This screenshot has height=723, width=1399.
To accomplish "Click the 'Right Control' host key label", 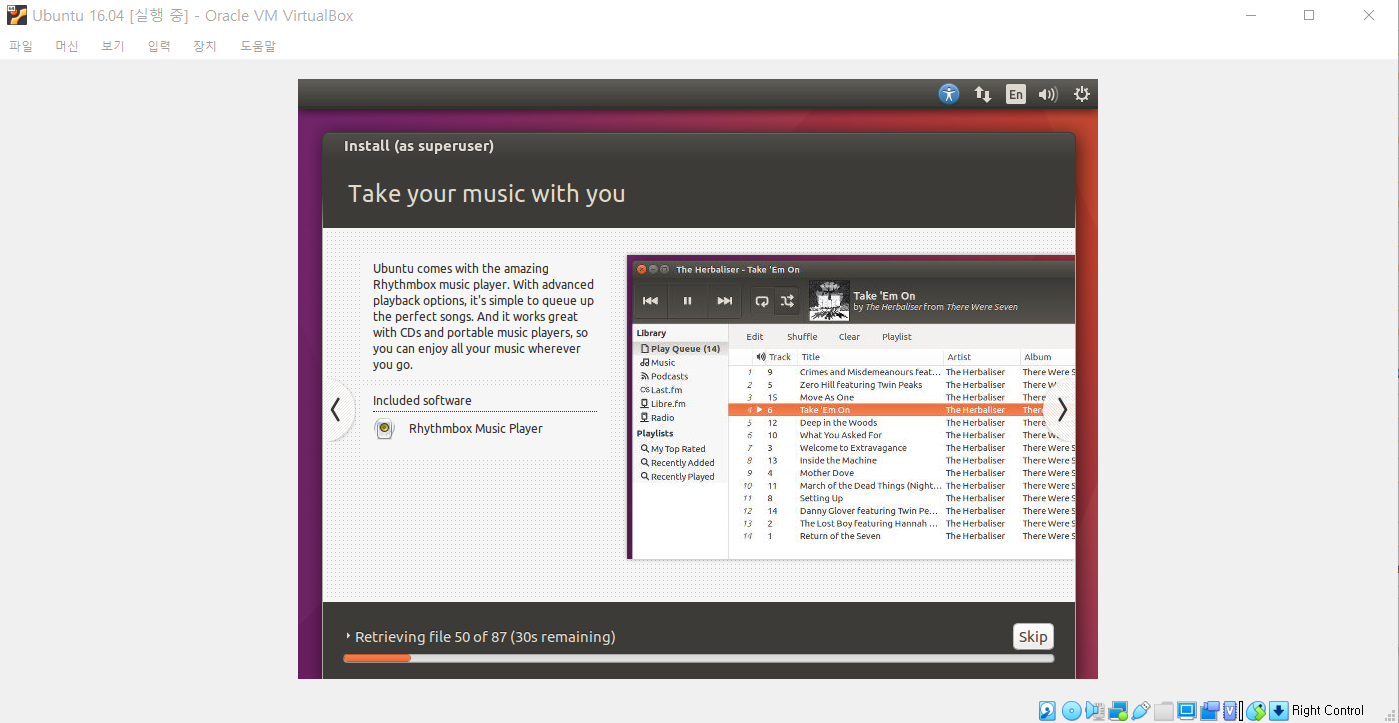I will tap(1328, 711).
